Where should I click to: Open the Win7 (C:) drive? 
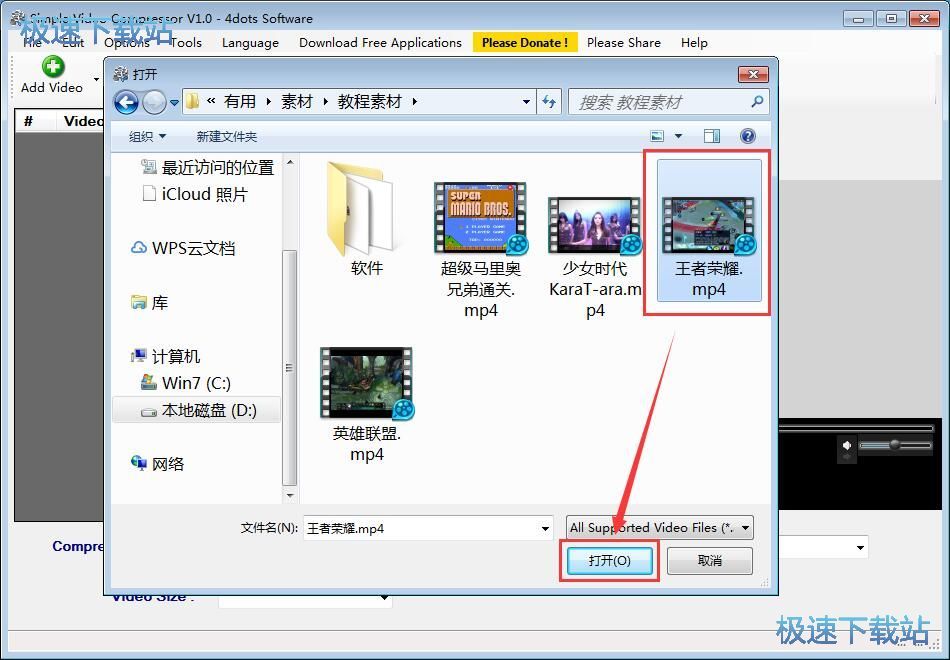click(x=185, y=383)
